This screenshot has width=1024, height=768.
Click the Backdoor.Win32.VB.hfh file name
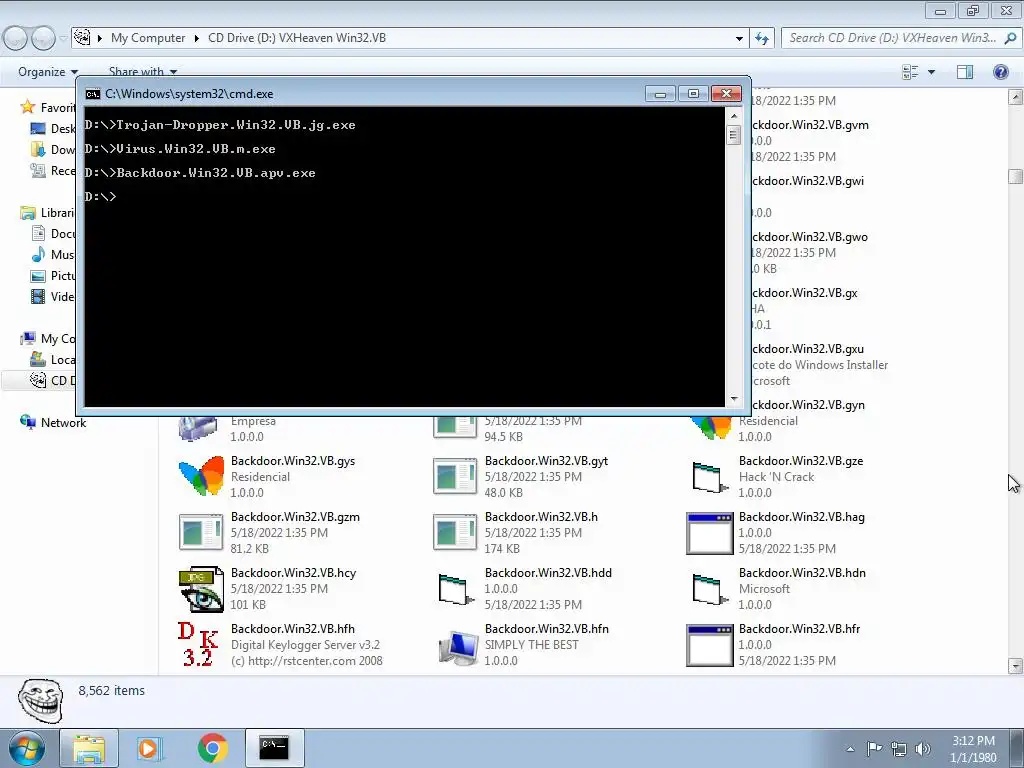(293, 629)
